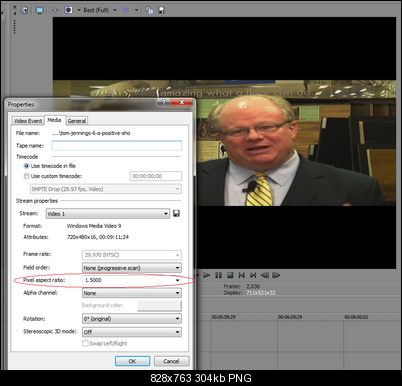402x386 pixels.
Task: Toggle the Split Screen View icon
Action: [69, 10]
